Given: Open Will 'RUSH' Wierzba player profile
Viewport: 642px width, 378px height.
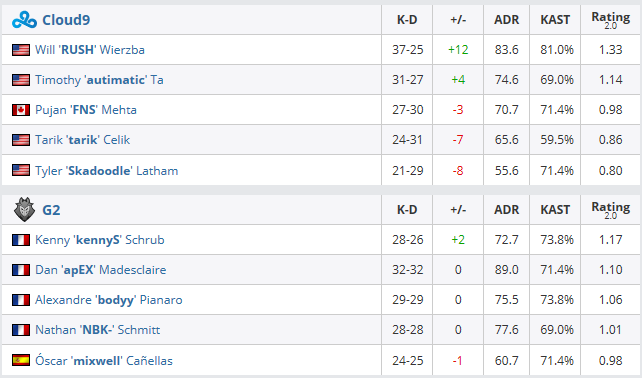Looking at the screenshot, I should pos(90,50).
